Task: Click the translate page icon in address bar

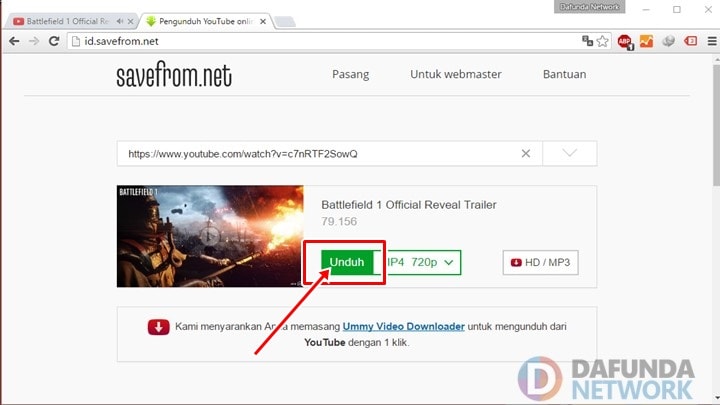Action: (x=588, y=41)
